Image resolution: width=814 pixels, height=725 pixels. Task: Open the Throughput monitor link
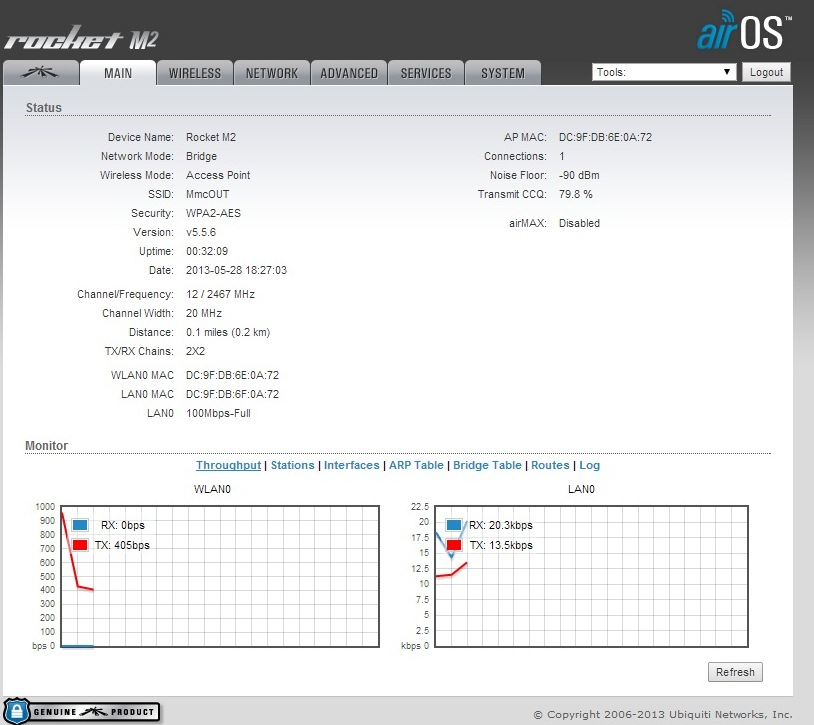(x=228, y=465)
